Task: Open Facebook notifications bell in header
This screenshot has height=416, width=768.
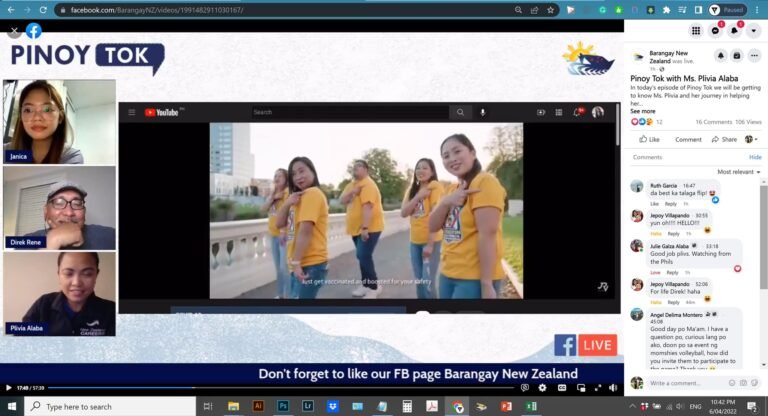Action: 734,31
